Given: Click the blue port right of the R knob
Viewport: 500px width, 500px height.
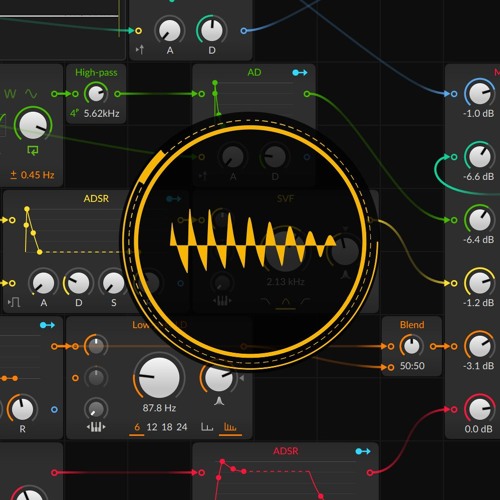Looking at the screenshot, I should click(54, 409).
